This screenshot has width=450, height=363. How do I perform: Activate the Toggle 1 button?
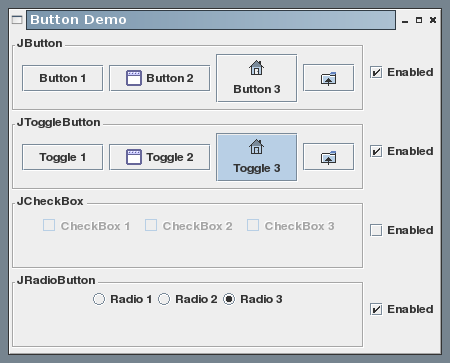pyautogui.click(x=63, y=157)
